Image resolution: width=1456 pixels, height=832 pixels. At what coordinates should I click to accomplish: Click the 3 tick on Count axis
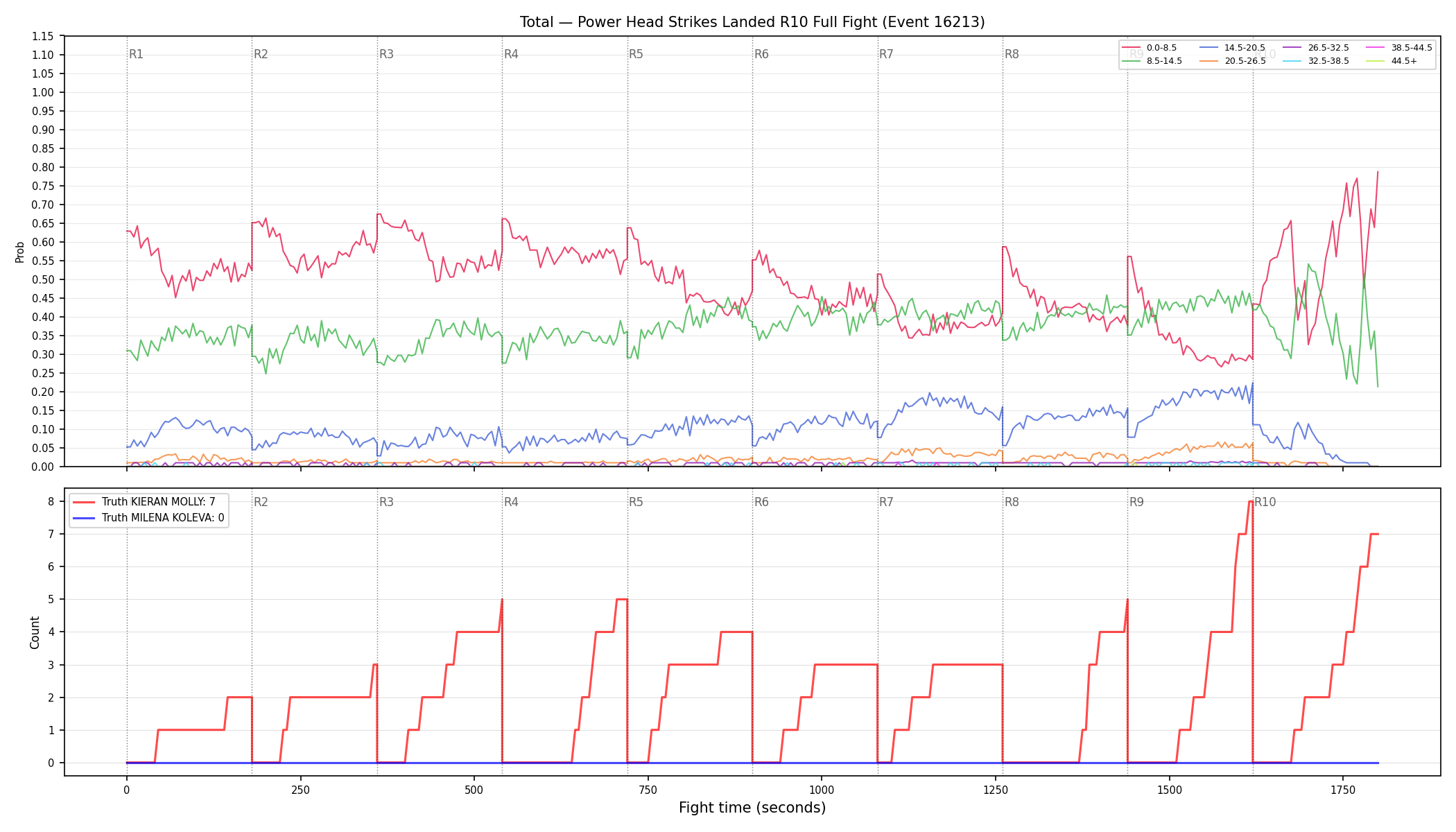[51, 665]
